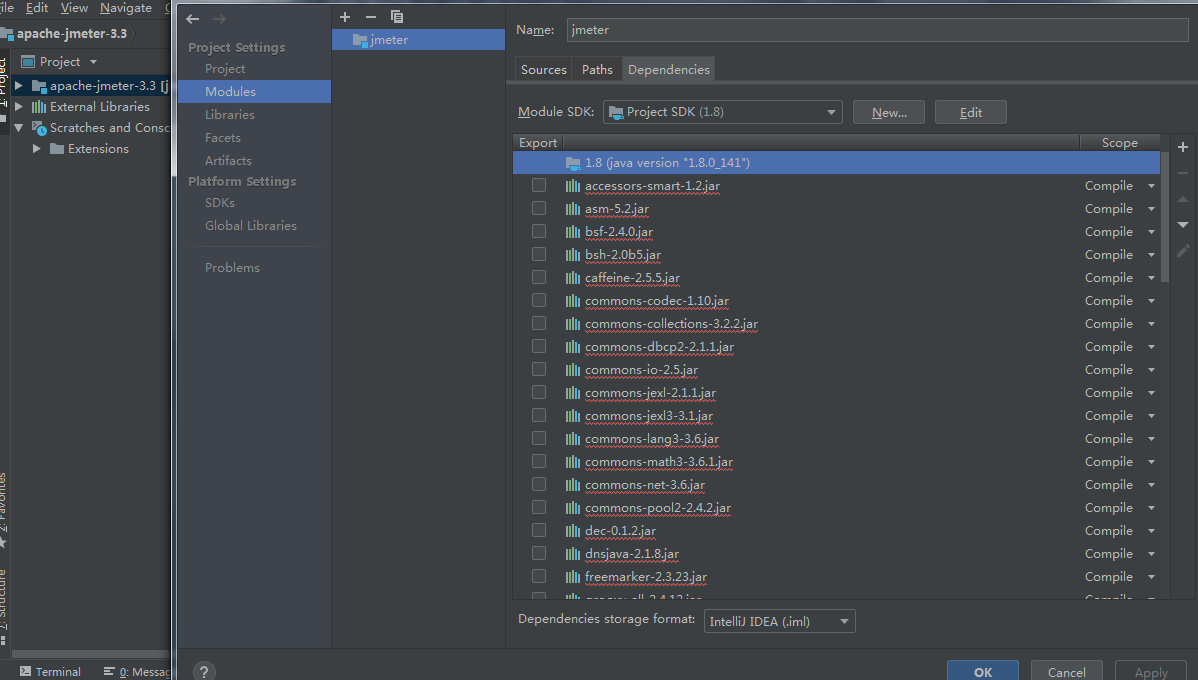The width and height of the screenshot is (1198, 680).
Task: Select the commons-pool2-2.4.2.jar dependency row
Action: [x=837, y=507]
